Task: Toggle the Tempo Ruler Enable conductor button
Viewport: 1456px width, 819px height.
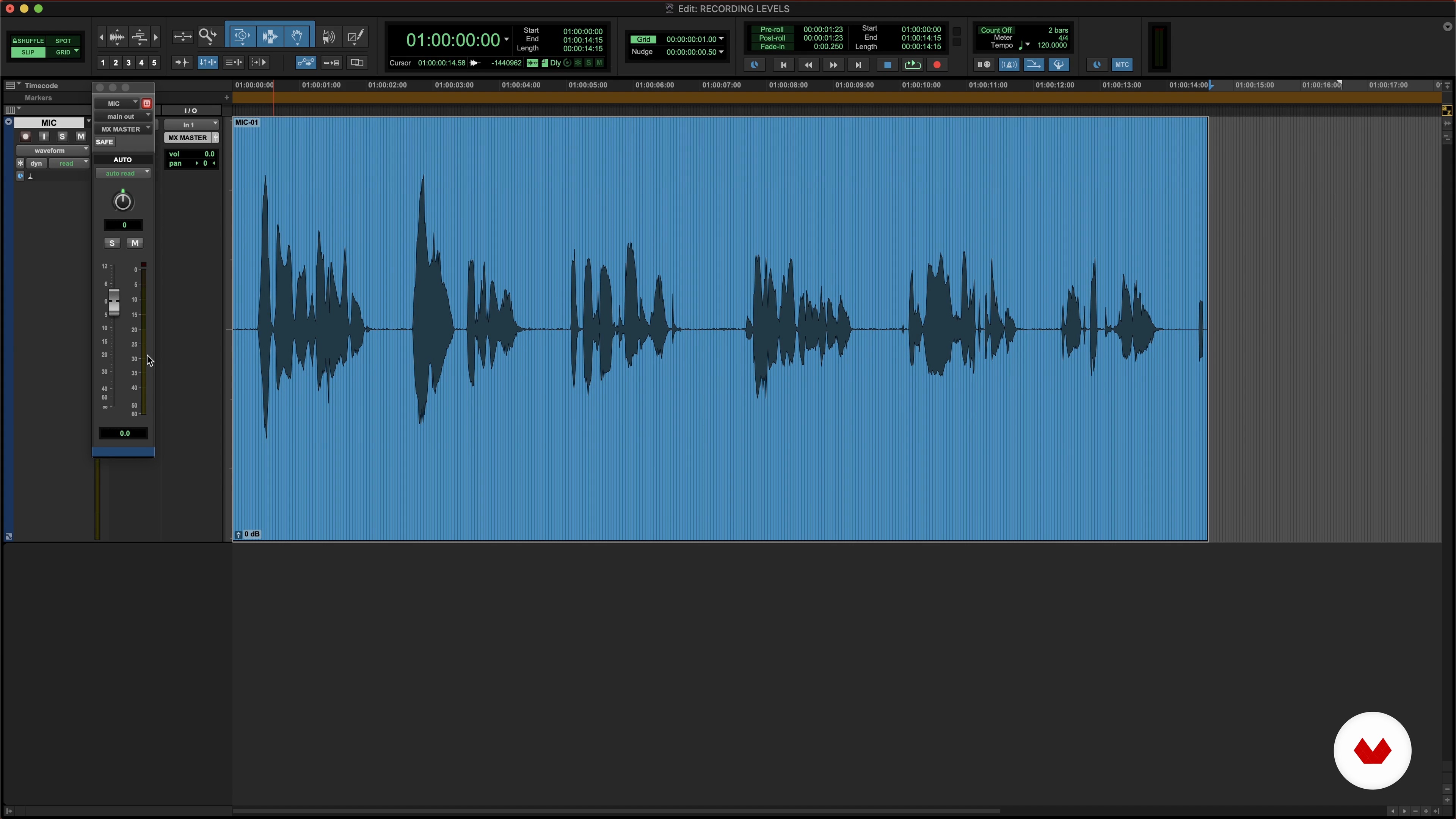Action: [1059, 64]
